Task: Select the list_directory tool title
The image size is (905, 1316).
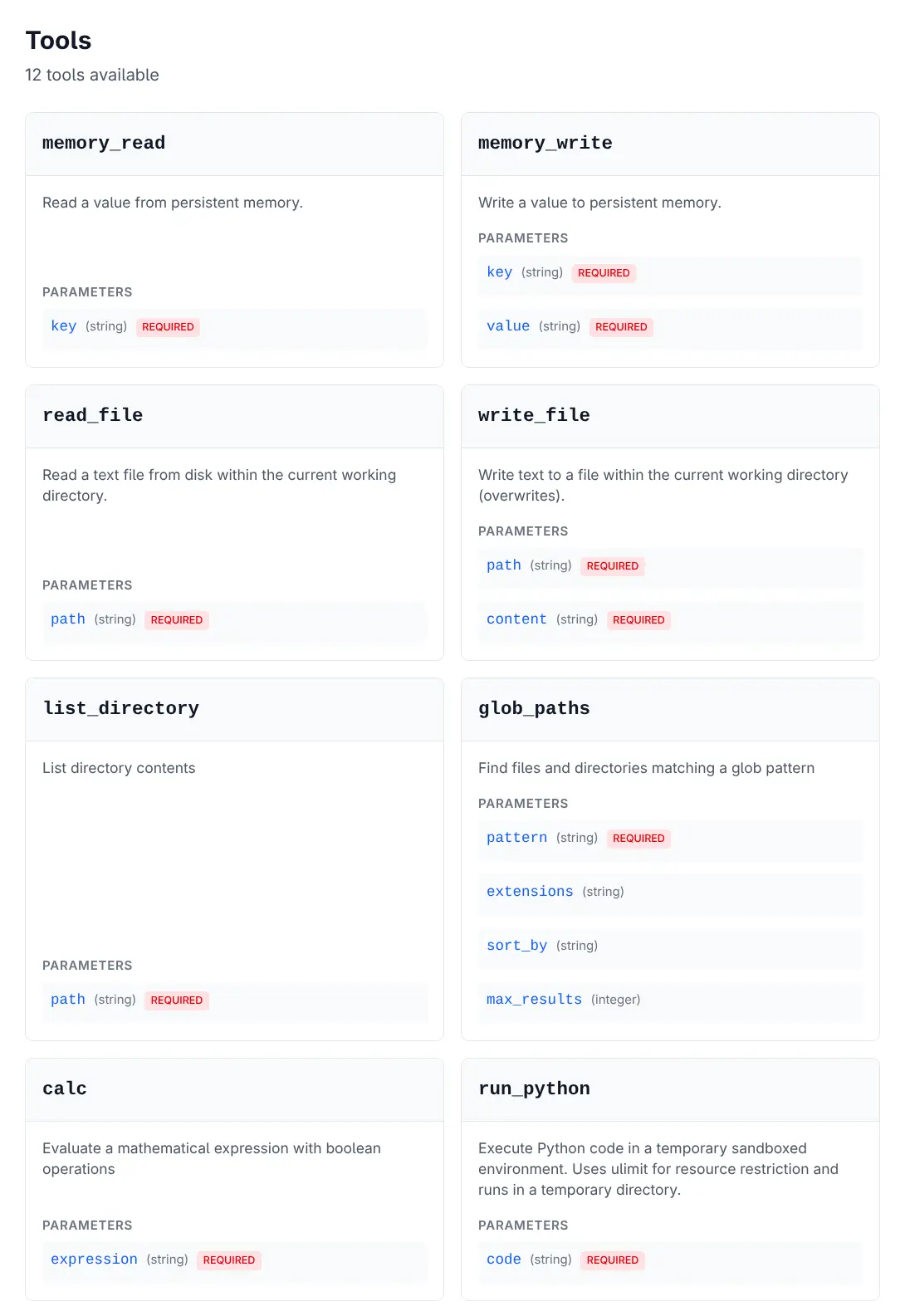Action: coord(120,708)
